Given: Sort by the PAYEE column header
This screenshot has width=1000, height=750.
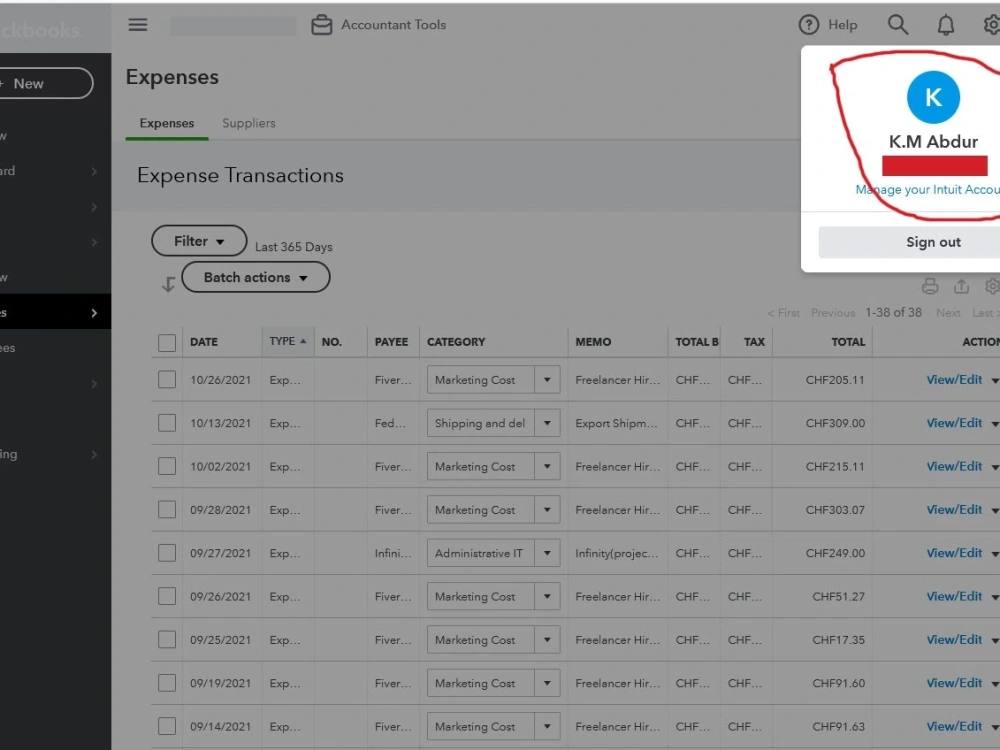Looking at the screenshot, I should point(391,342).
